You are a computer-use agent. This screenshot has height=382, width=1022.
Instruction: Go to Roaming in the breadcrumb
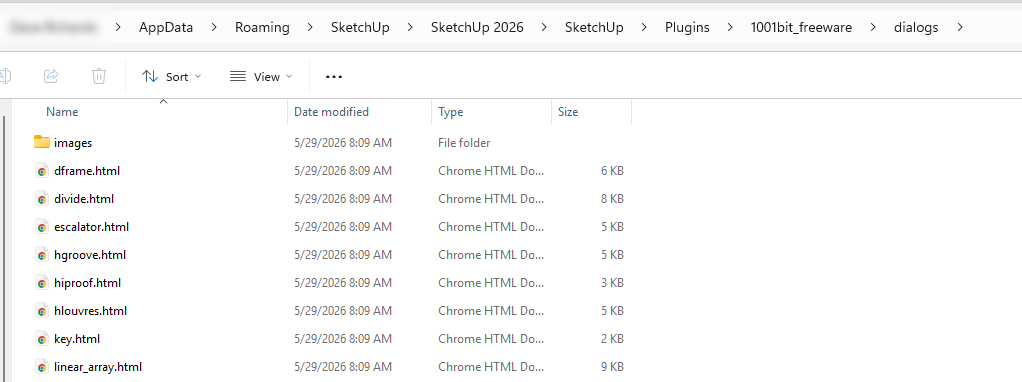point(262,27)
